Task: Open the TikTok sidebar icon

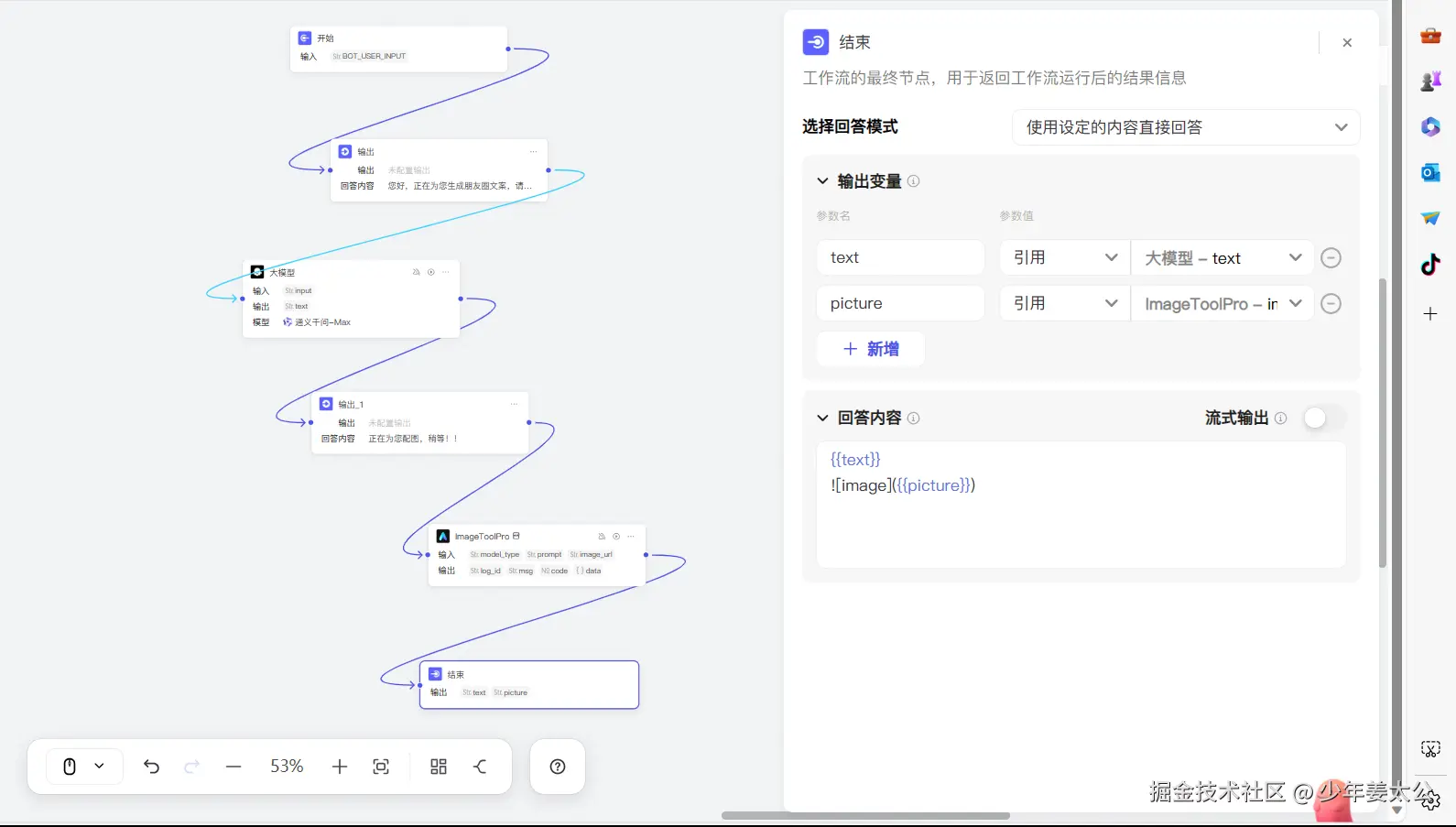Action: [1430, 265]
